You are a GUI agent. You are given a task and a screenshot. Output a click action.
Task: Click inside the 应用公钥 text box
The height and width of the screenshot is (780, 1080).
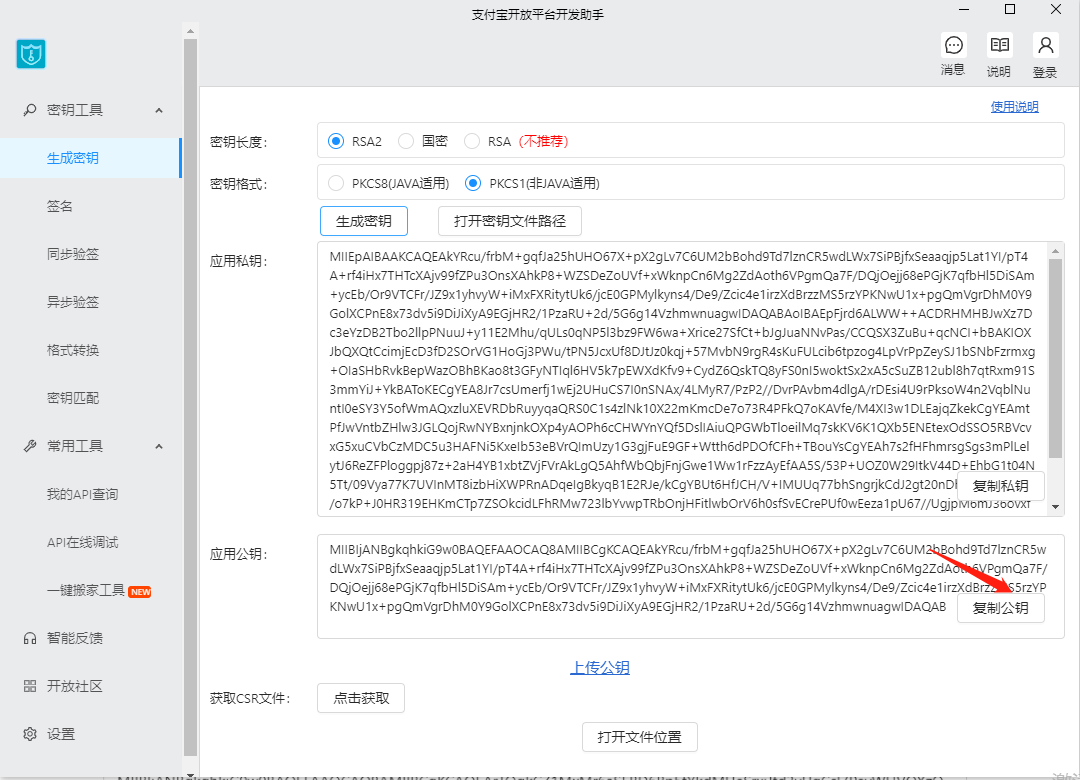pos(691,586)
